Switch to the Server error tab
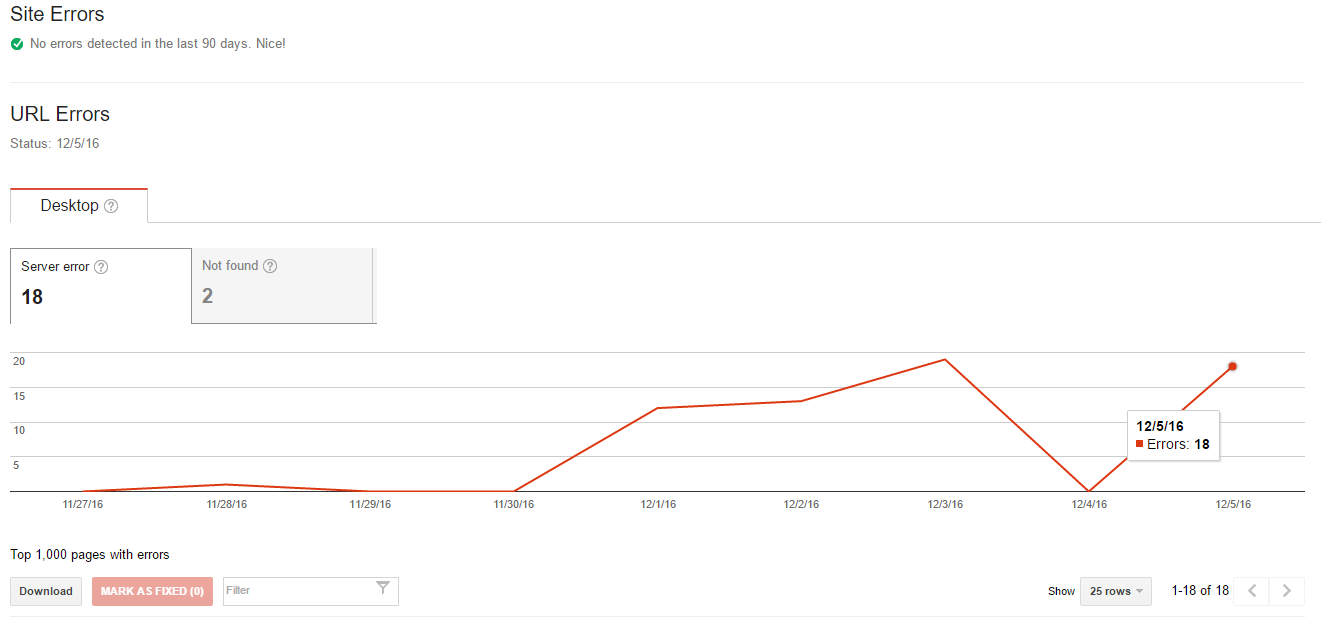Viewport: 1337px width, 619px height. coord(100,286)
